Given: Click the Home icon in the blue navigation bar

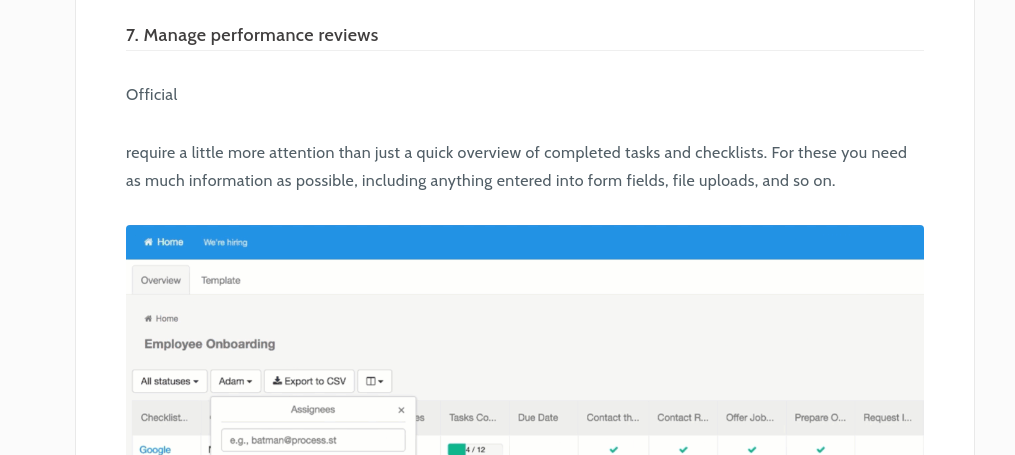Looking at the screenshot, I should coord(148,242).
